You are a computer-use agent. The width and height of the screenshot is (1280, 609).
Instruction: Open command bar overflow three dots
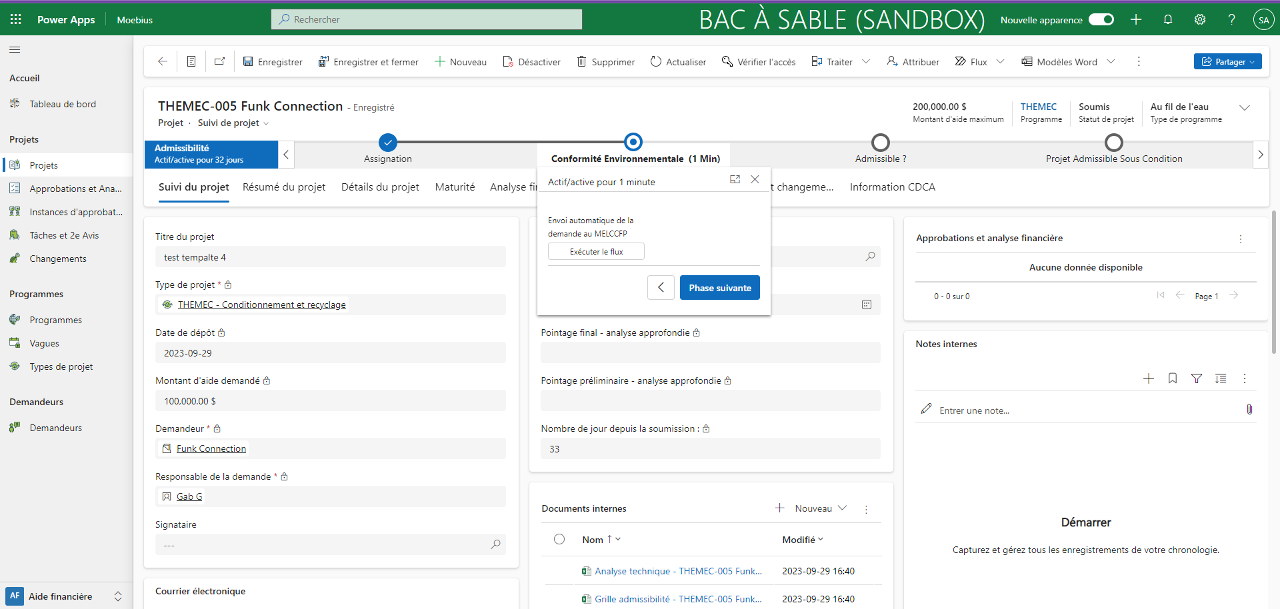tap(1138, 62)
